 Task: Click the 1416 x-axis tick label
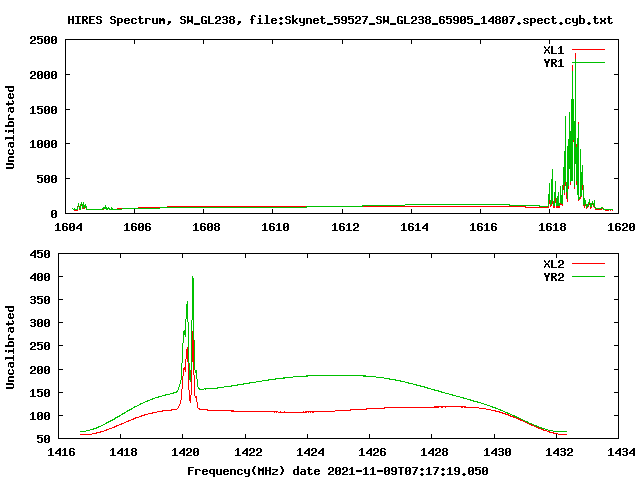(x=61, y=452)
